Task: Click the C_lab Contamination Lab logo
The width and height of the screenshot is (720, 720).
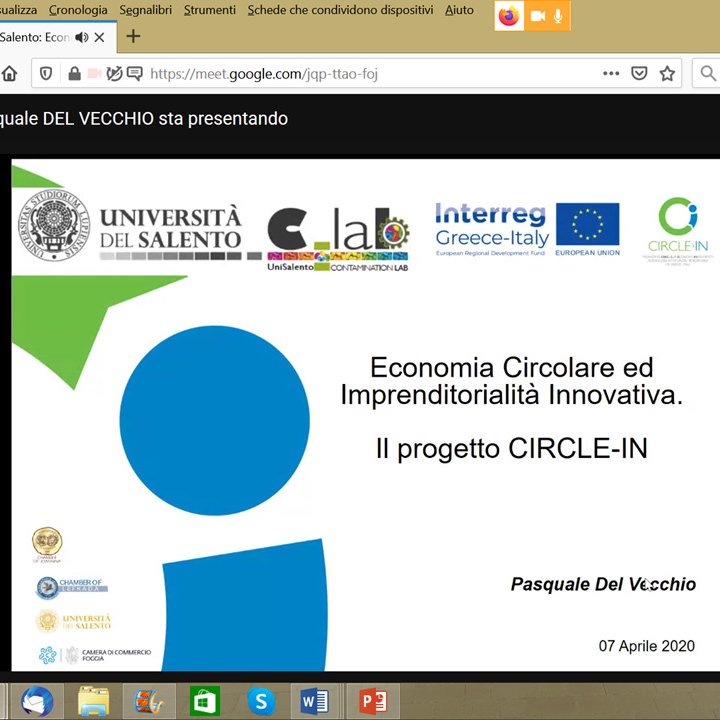Action: [338, 239]
